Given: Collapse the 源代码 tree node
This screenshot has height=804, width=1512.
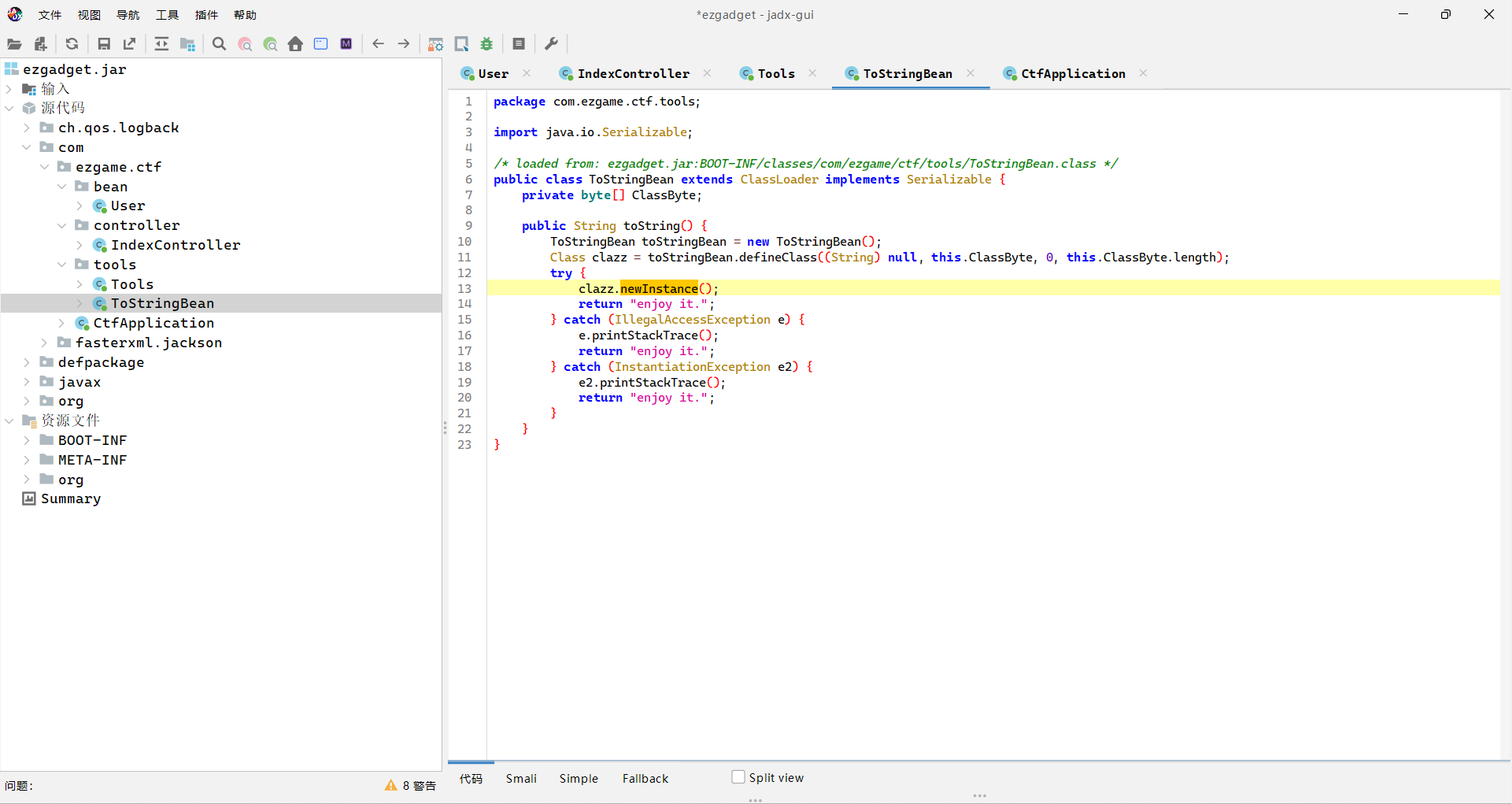Looking at the screenshot, I should [x=9, y=108].
